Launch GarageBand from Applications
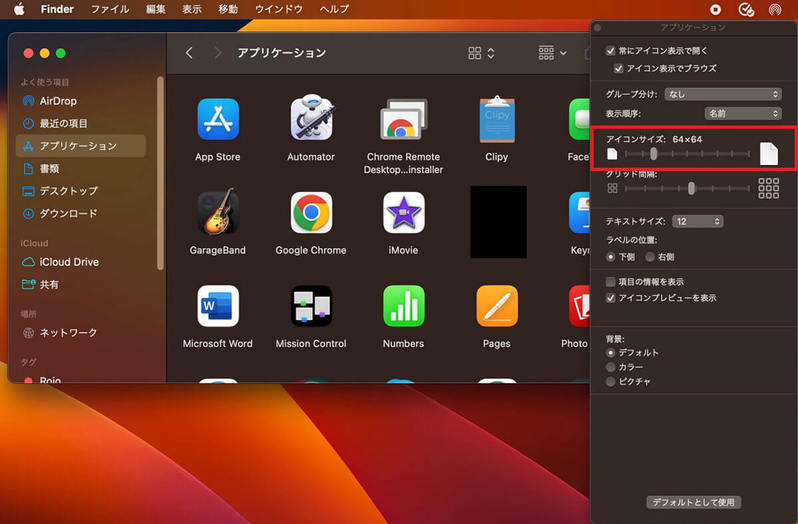 [218, 212]
